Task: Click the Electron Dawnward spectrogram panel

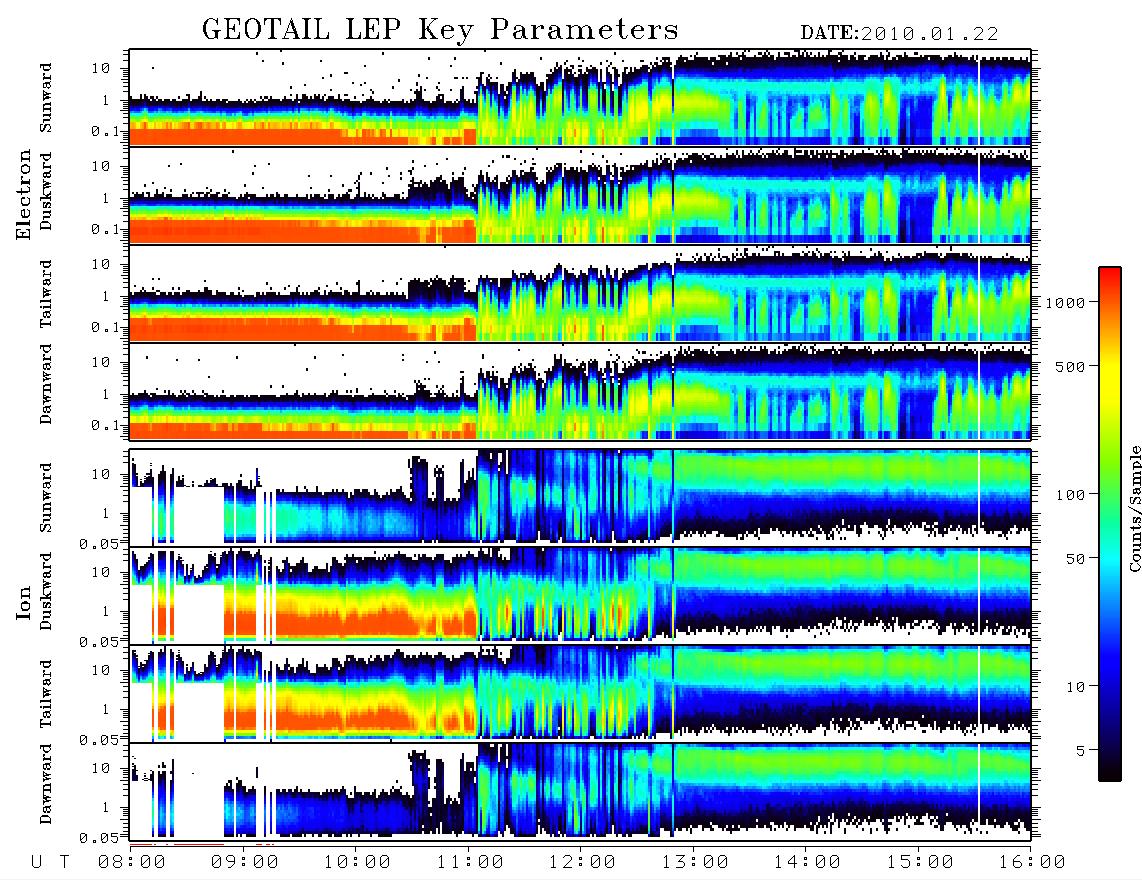Action: click(x=580, y=391)
